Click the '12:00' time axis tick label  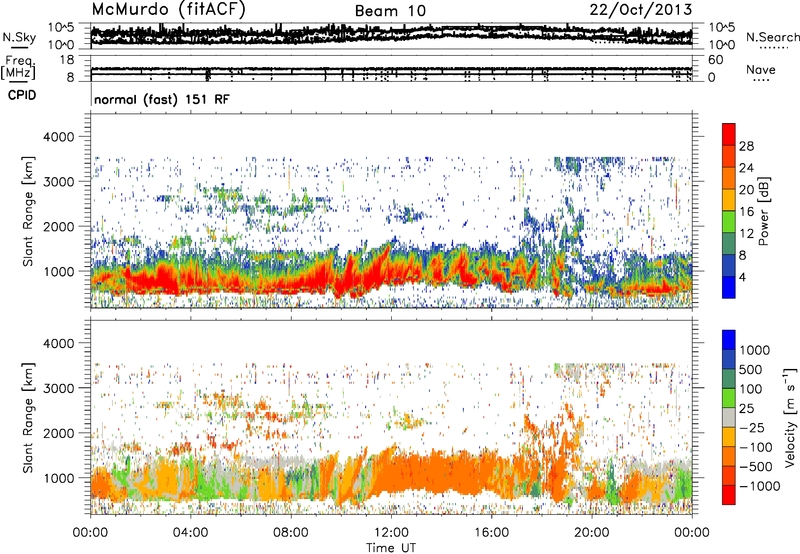(x=391, y=533)
